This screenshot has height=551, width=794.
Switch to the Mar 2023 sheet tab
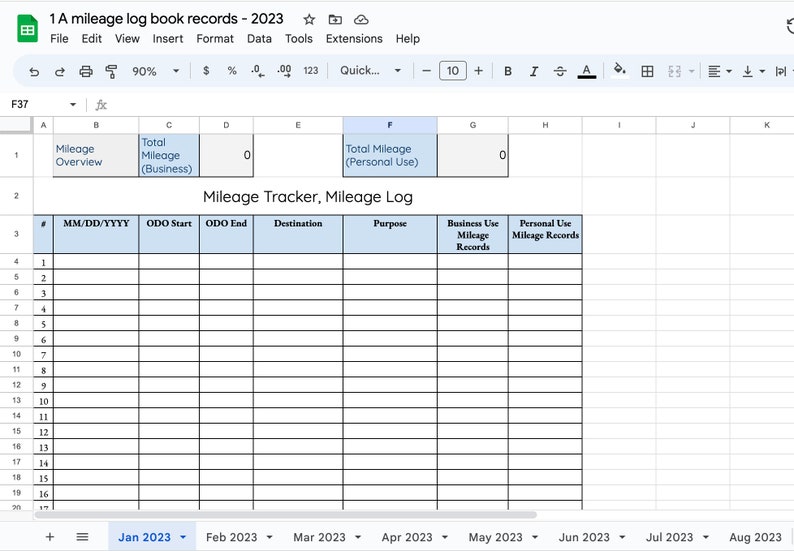point(319,537)
